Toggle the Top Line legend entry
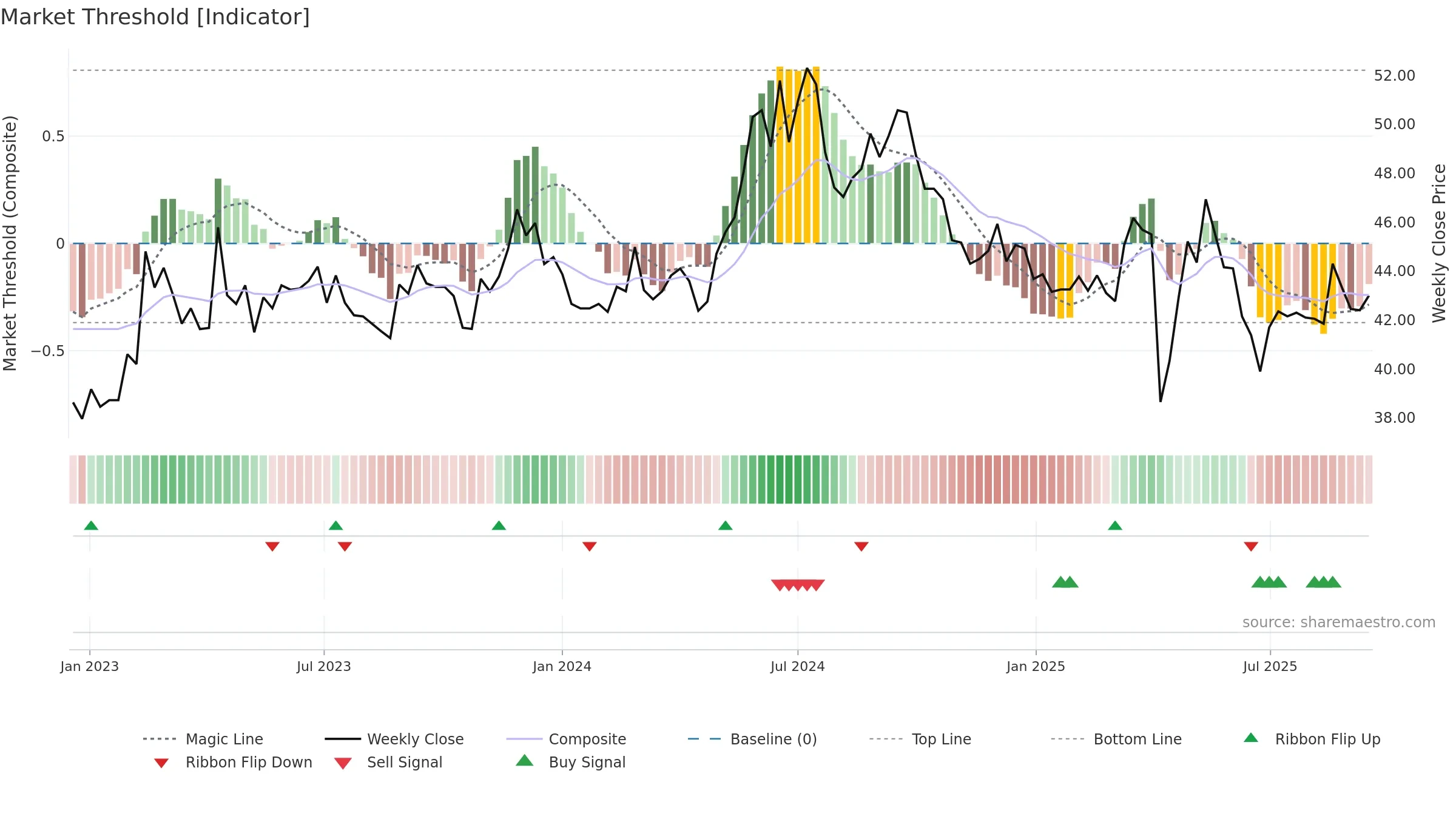Screen dimensions: 1456x819 click(x=920, y=739)
